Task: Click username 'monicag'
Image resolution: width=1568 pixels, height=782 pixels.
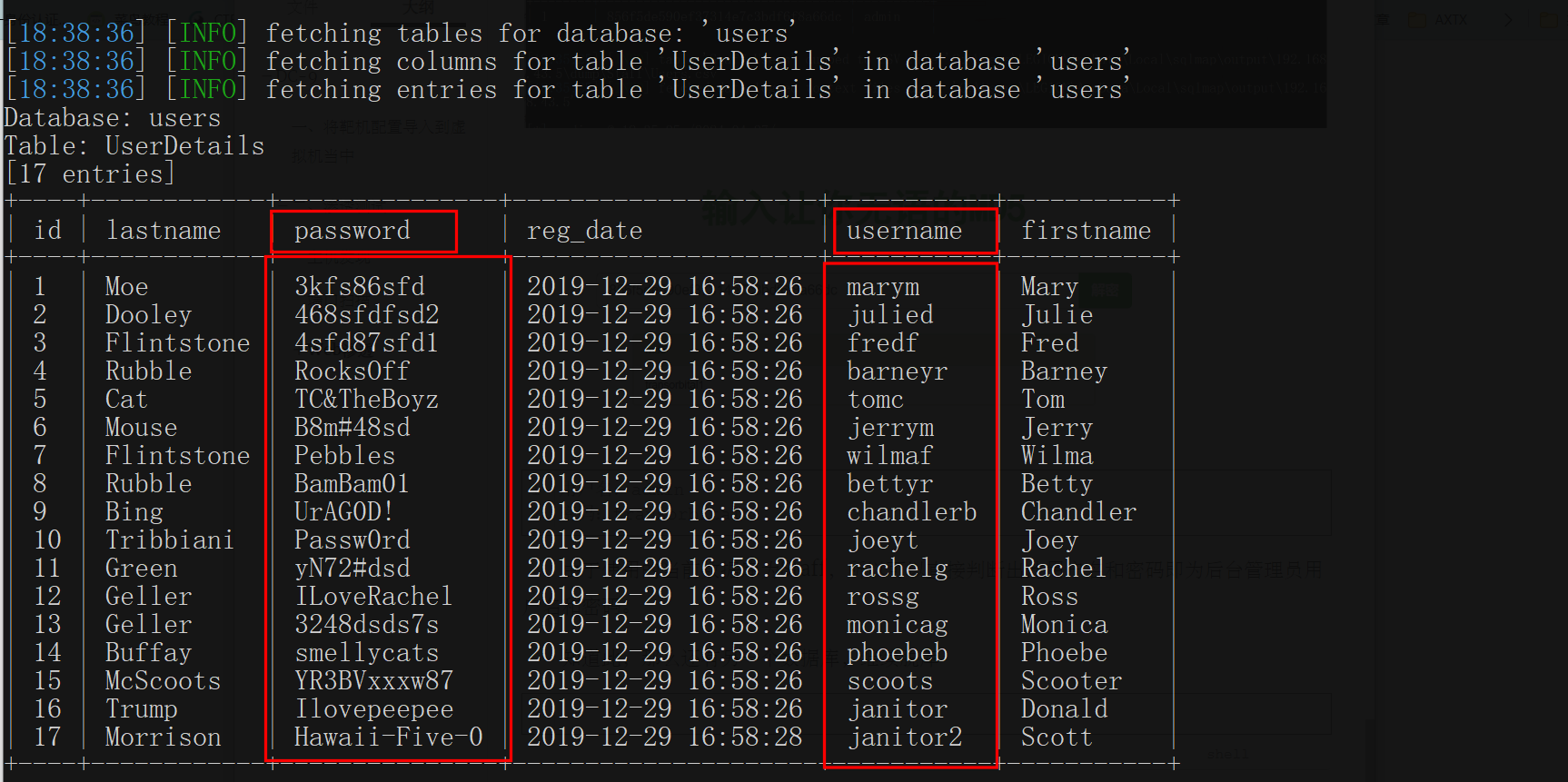Action: [898, 625]
